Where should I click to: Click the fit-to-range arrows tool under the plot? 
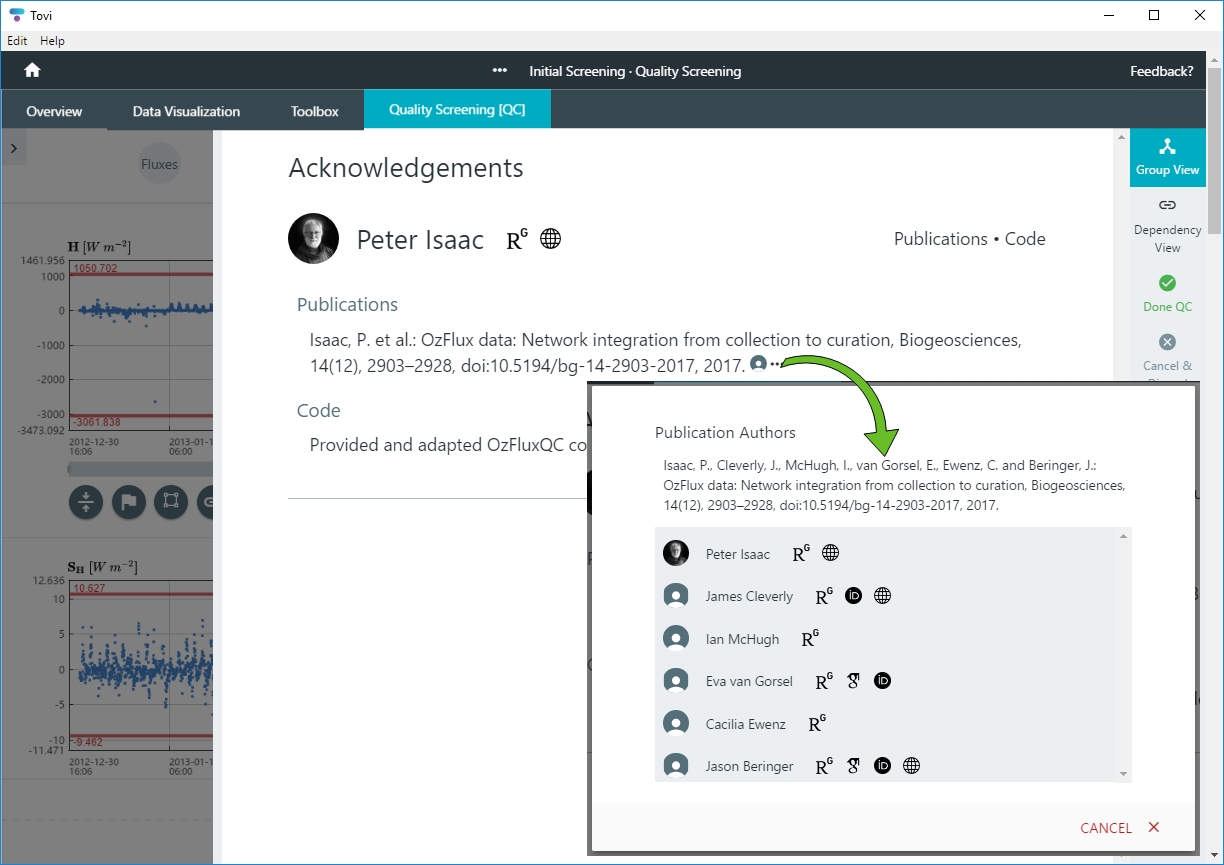tap(85, 503)
